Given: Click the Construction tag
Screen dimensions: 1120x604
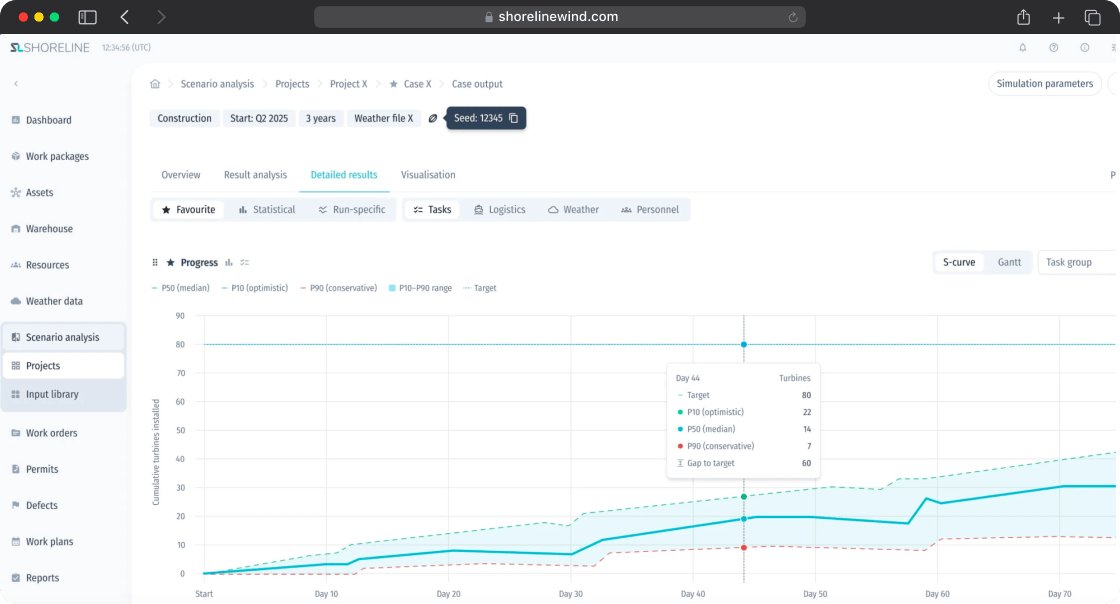Looking at the screenshot, I should click(x=184, y=119).
